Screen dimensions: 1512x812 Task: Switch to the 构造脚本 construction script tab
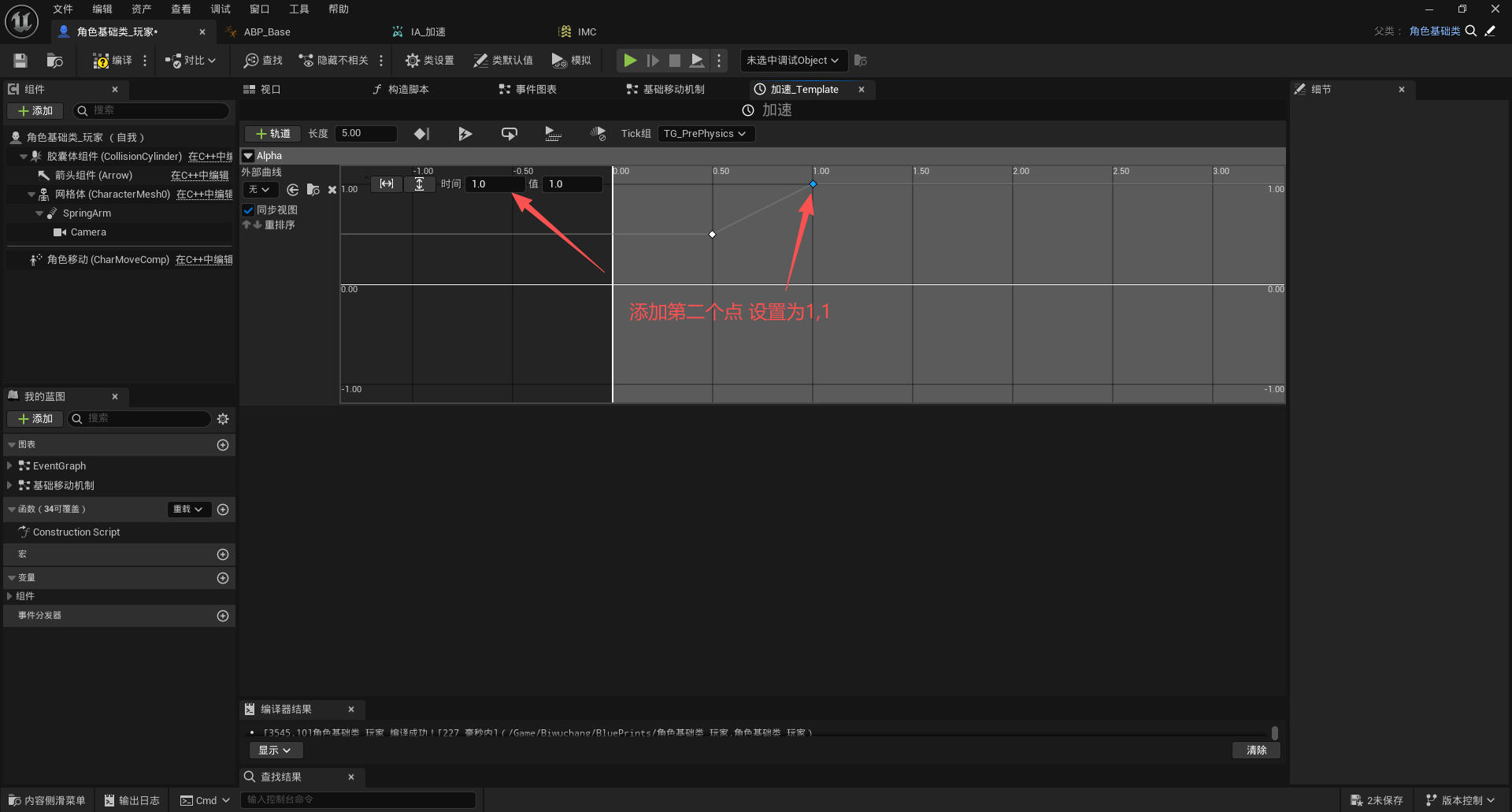click(408, 90)
